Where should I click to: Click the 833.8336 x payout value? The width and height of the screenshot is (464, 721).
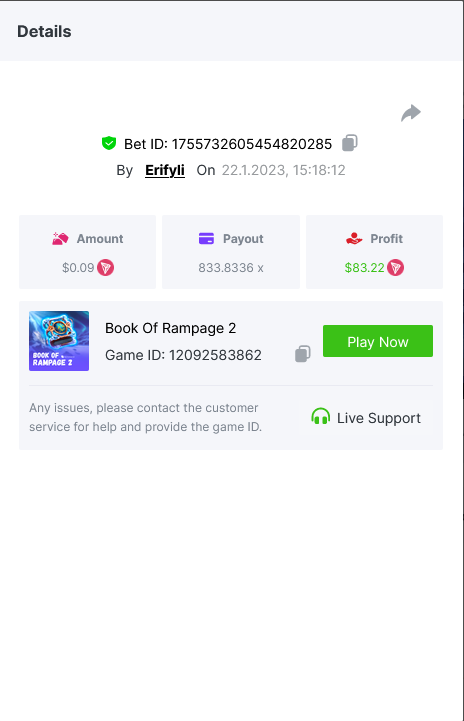point(231,268)
